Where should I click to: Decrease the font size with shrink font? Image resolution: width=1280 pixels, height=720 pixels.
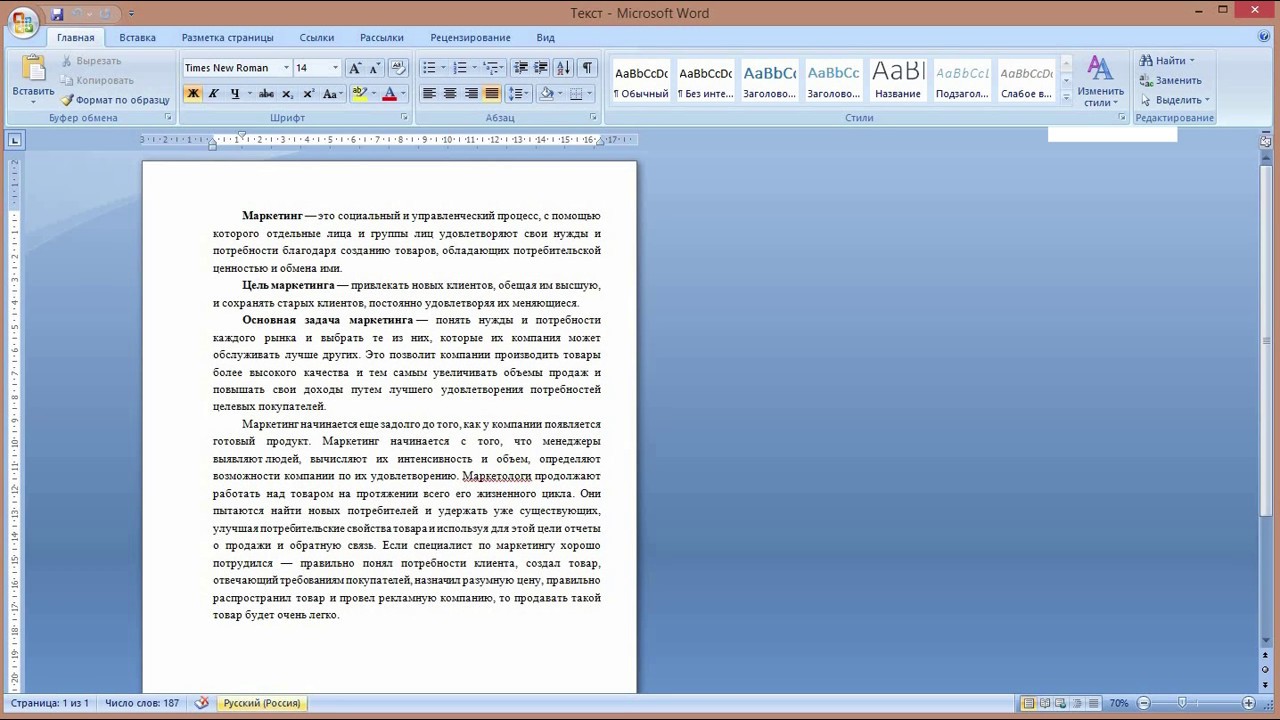(x=374, y=68)
